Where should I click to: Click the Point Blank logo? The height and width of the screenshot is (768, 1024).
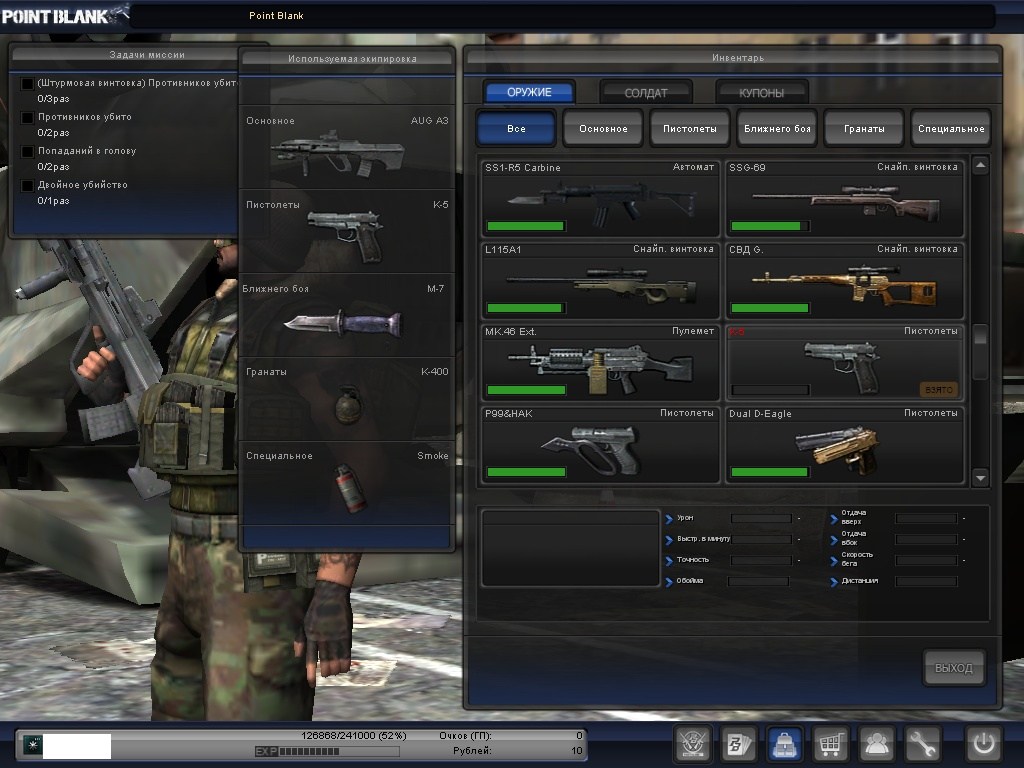[64, 14]
